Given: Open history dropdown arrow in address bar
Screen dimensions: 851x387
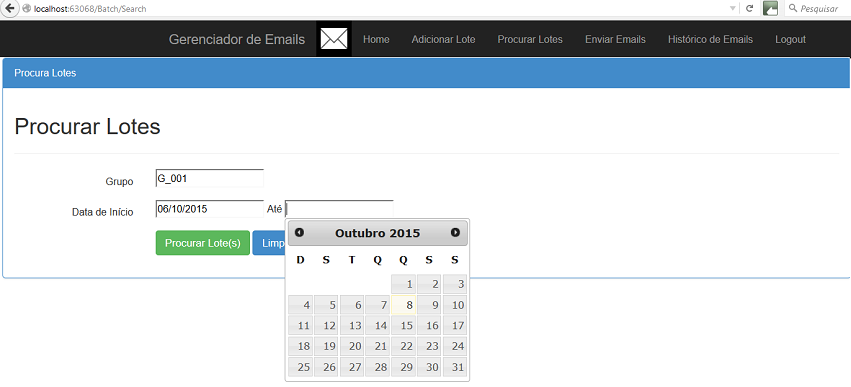Looking at the screenshot, I should pyautogui.click(x=733, y=9).
